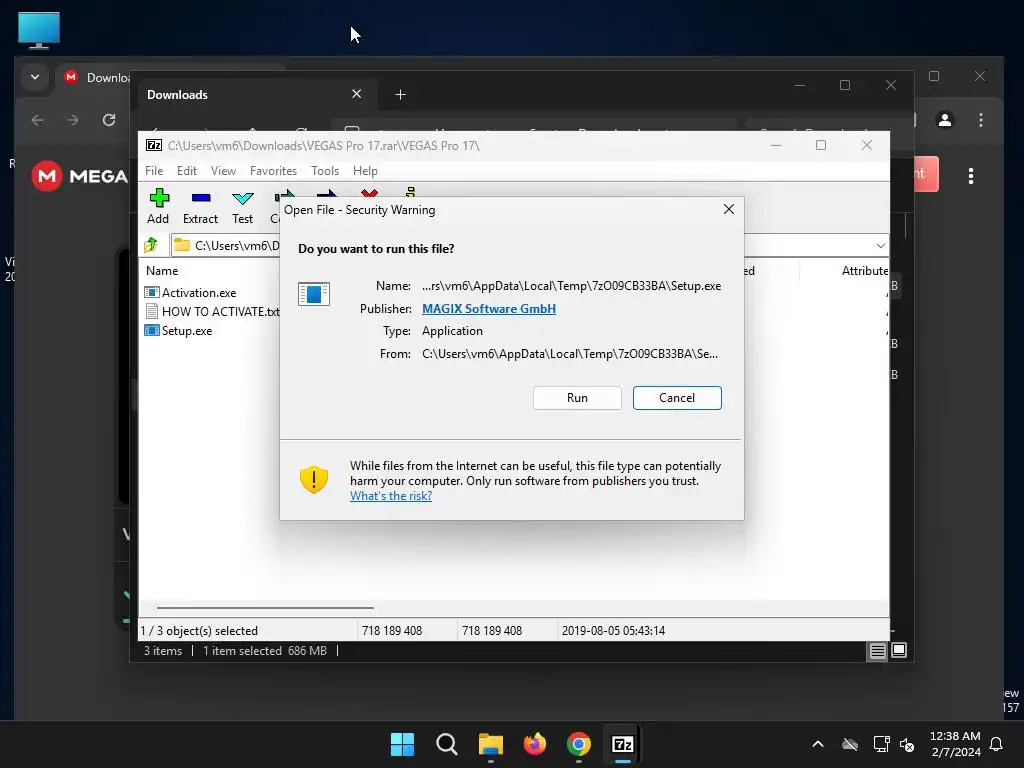Click the Chrome forward arrow

pos(73,120)
